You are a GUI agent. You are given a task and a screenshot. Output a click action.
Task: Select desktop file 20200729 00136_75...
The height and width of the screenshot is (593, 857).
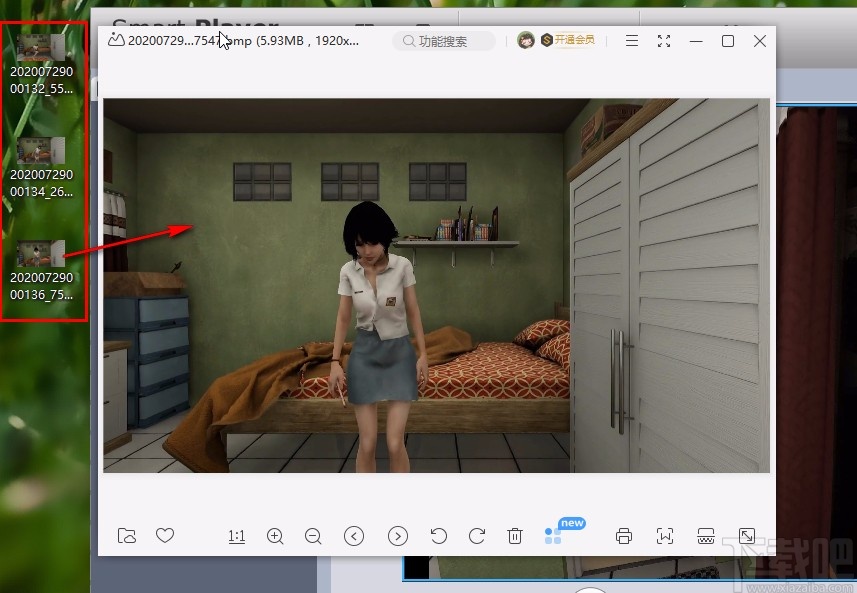42,271
